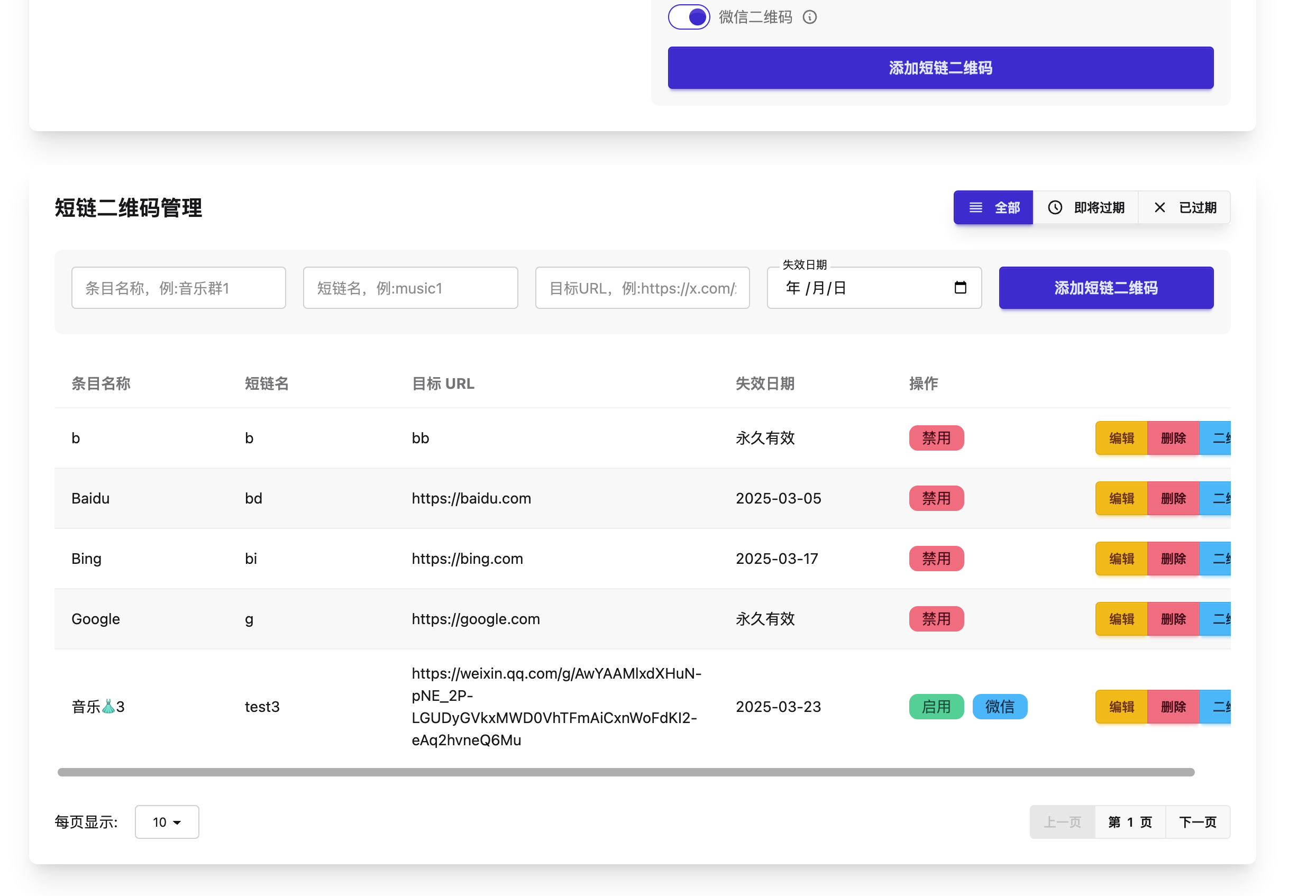Click the large 添加短链二维码 button at top

click(940, 68)
